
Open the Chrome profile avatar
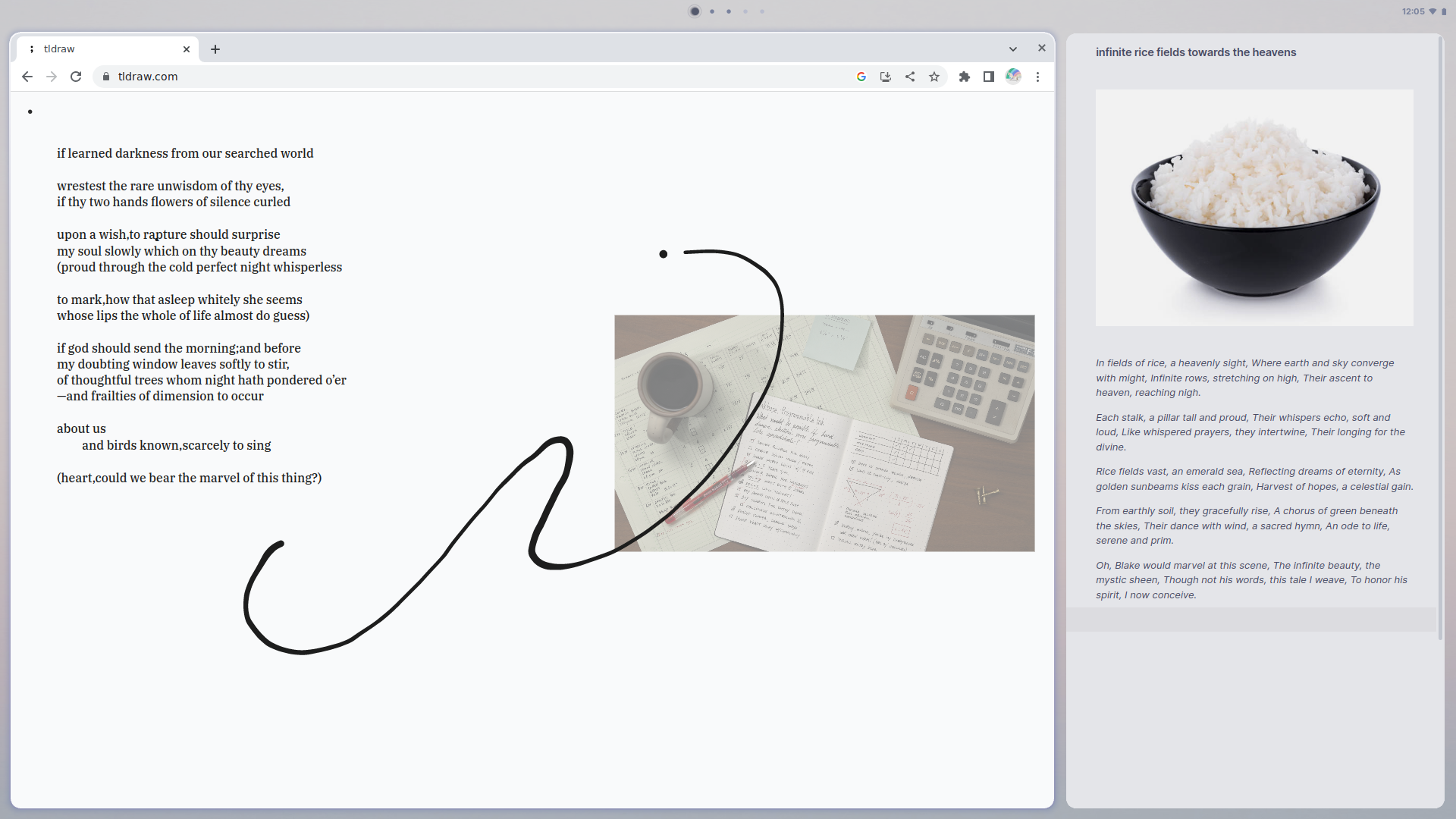click(x=1013, y=76)
